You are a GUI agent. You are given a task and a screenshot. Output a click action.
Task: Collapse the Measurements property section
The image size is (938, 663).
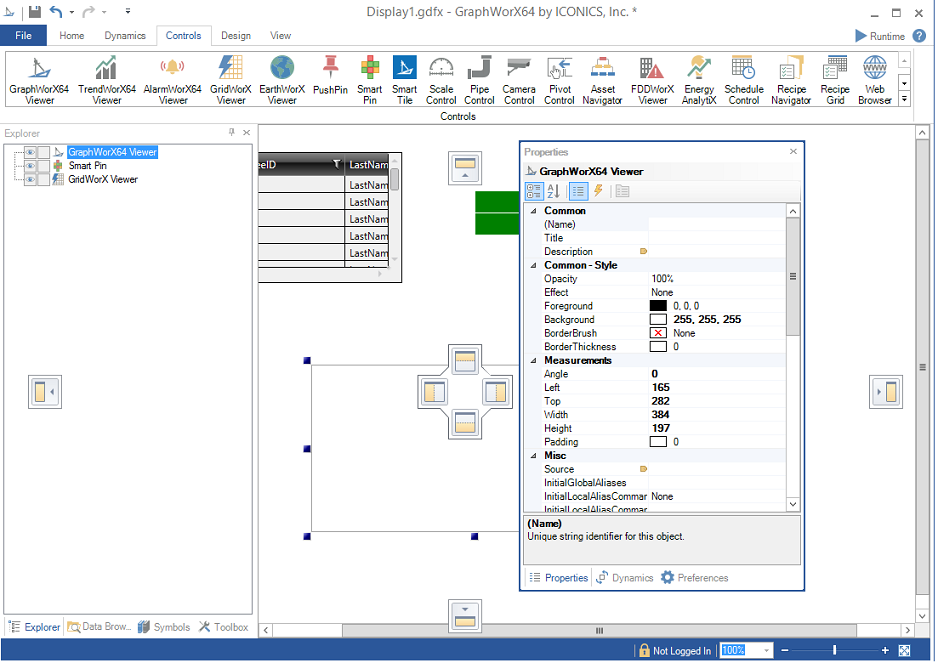pos(533,361)
